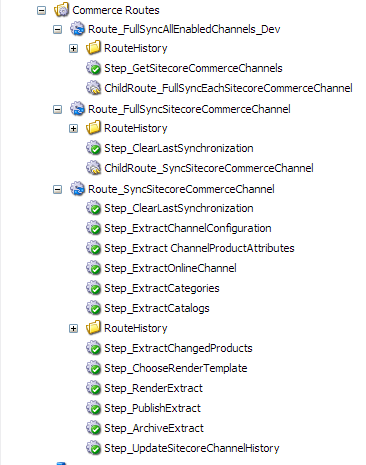Collapse the Route_SyncSitecoreCommerceChannel node

[x=57, y=189]
